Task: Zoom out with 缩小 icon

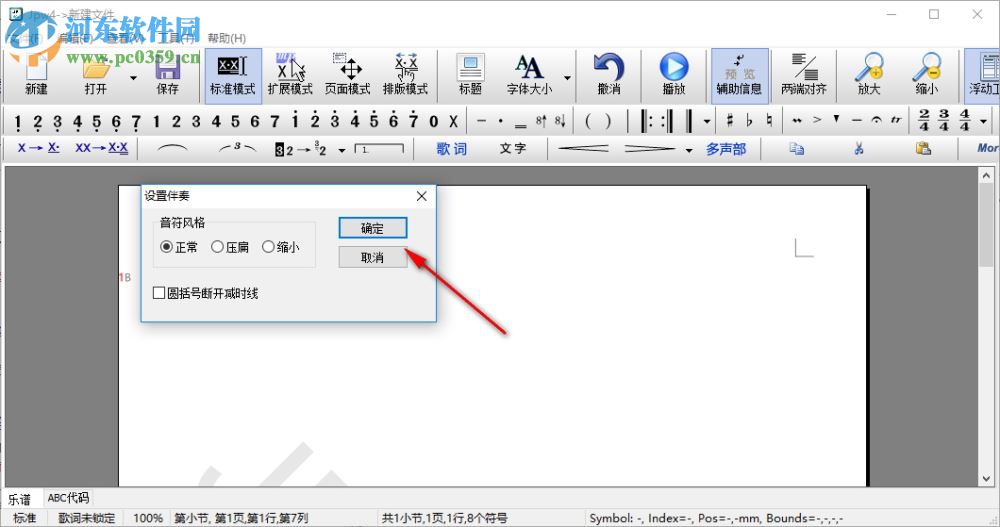Action: (x=927, y=75)
